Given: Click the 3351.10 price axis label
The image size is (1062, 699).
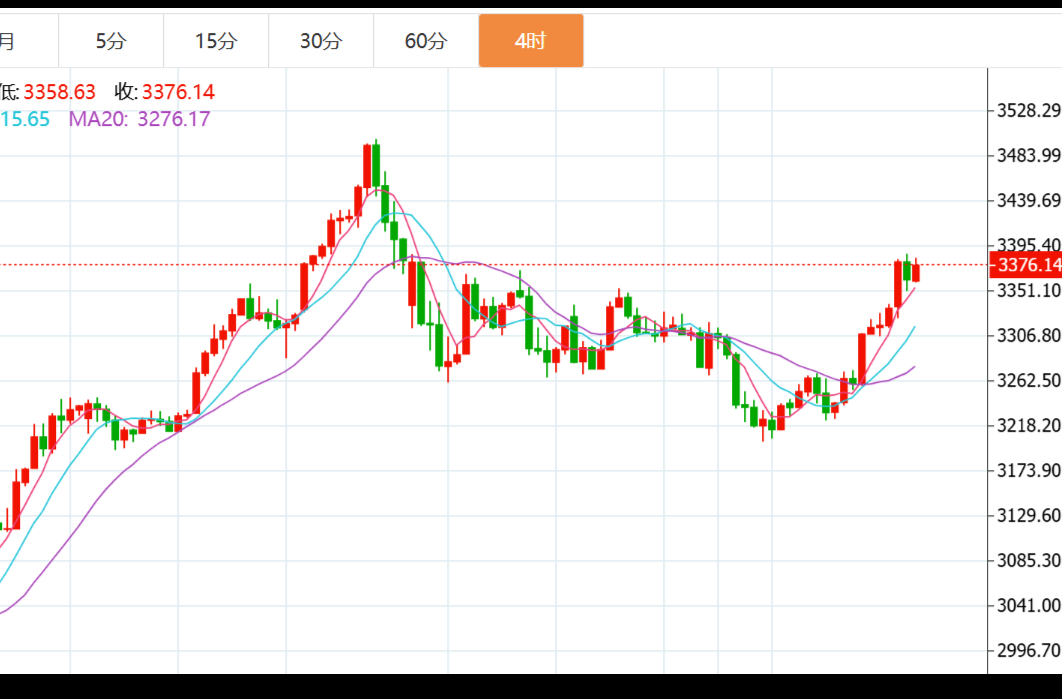Looking at the screenshot, I should (1028, 291).
